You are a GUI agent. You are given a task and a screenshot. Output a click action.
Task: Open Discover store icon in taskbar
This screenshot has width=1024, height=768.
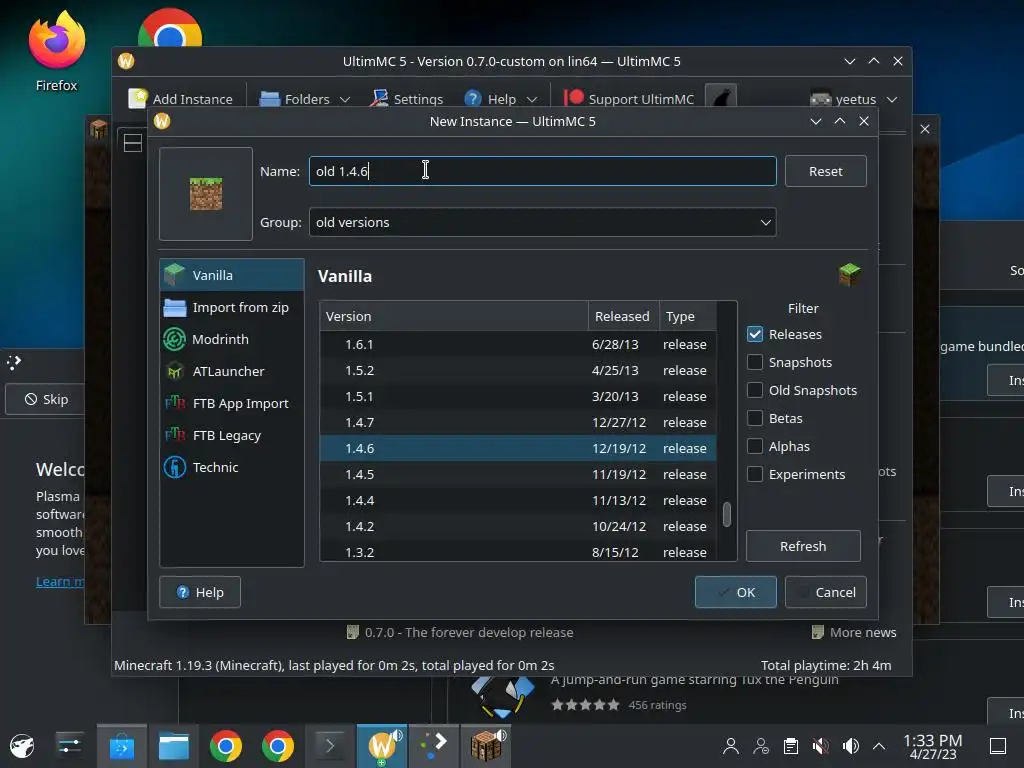point(122,746)
